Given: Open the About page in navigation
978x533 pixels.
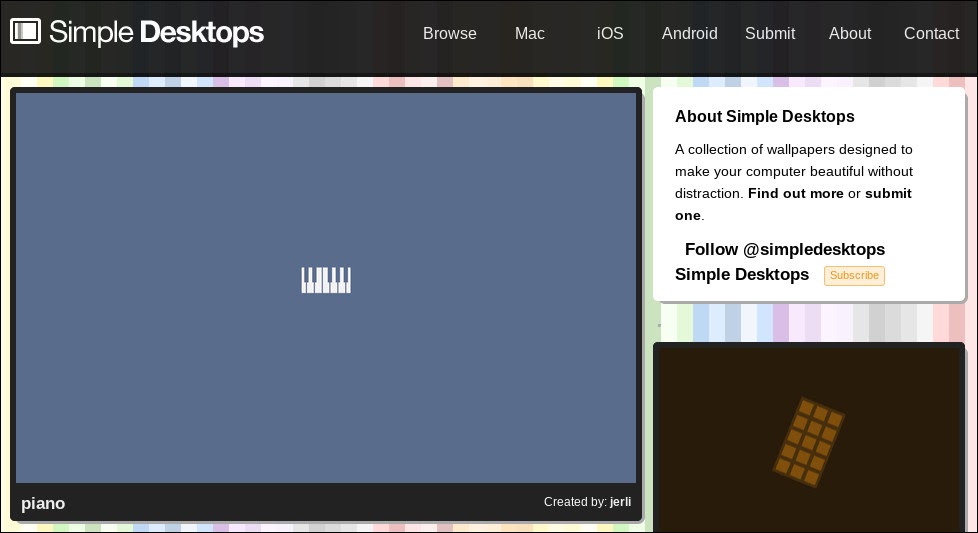Looking at the screenshot, I should [850, 34].
